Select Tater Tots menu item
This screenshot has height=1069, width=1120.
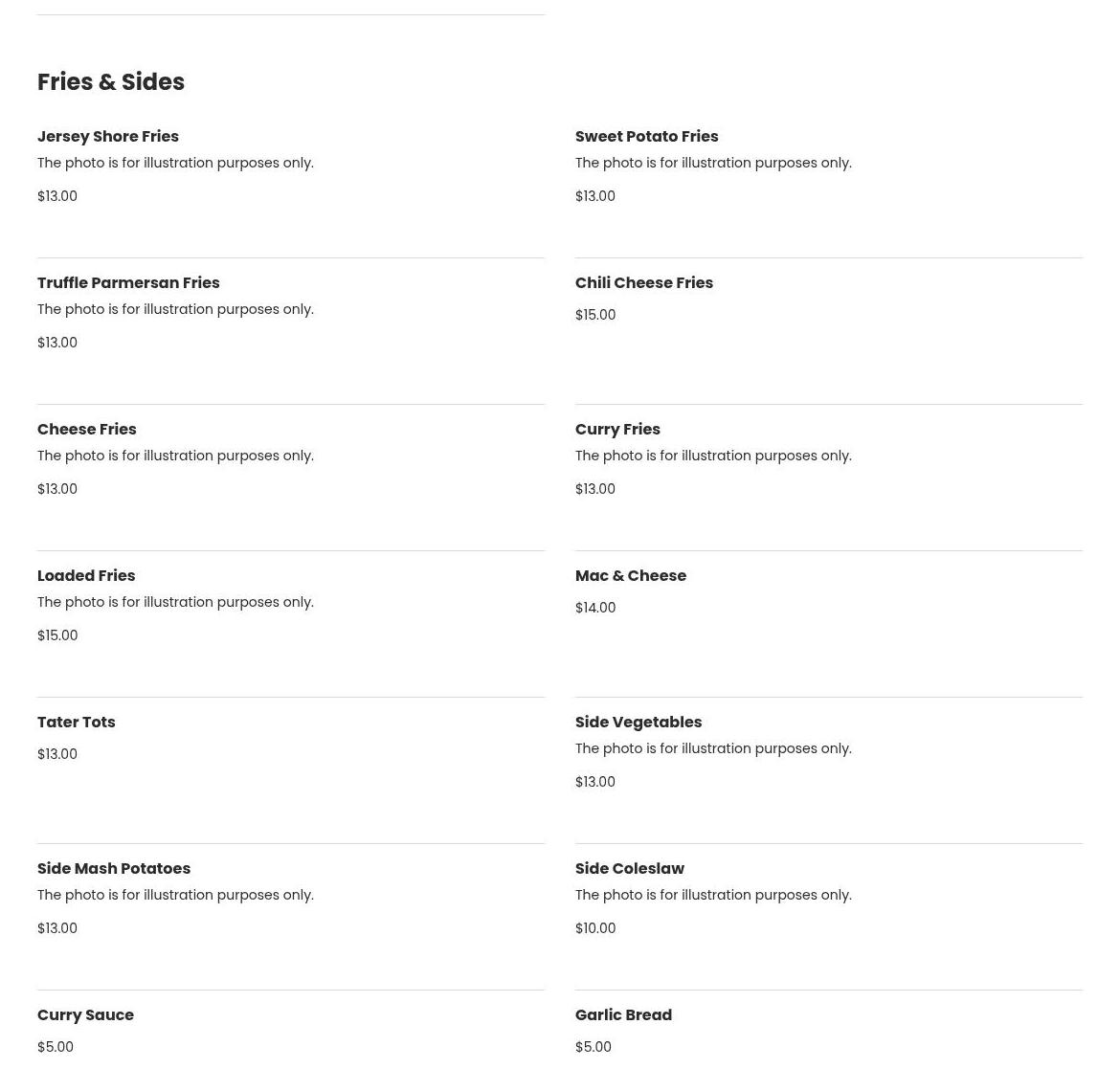[76, 722]
